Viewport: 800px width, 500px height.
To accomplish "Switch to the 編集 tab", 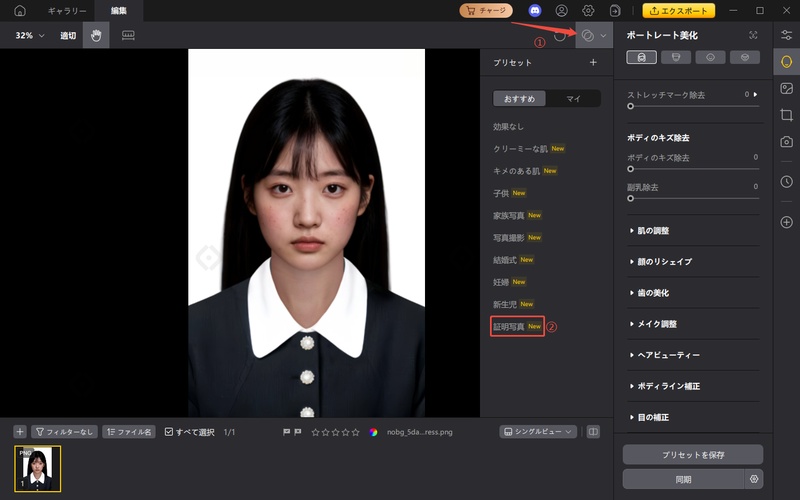I will tap(118, 11).
